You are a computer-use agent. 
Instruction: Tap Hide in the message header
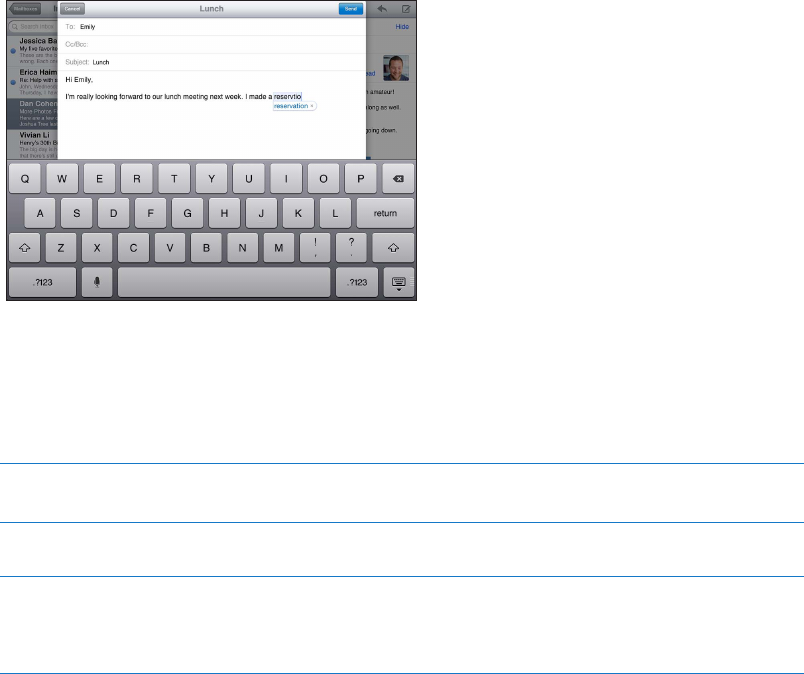[402, 27]
